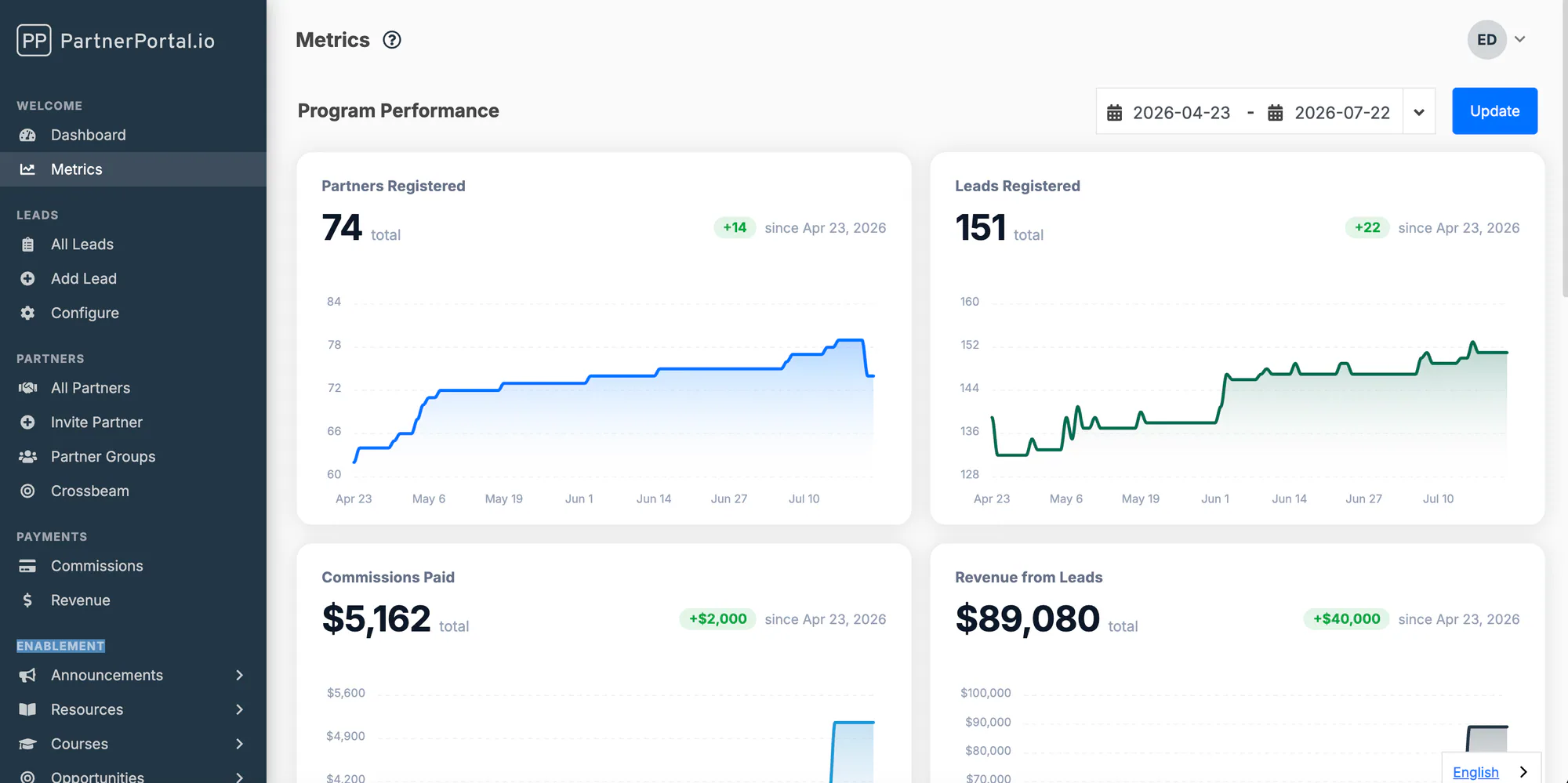Click the page vertical scrollbar
The image size is (1568, 783).
click(1564, 149)
